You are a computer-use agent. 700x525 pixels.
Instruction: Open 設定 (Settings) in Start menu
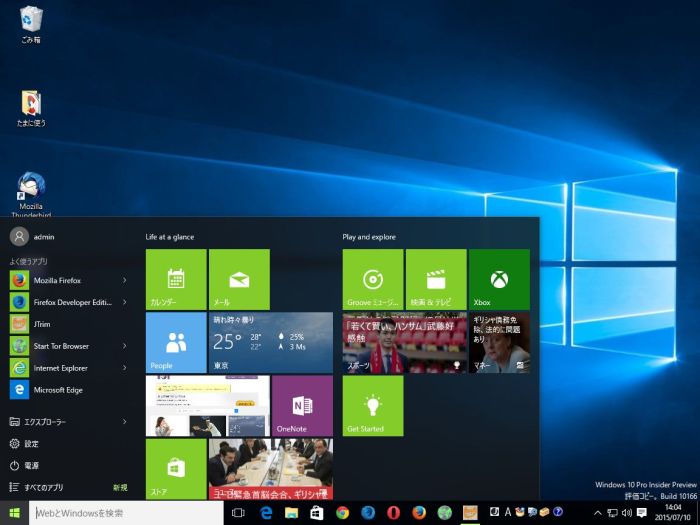click(32, 443)
